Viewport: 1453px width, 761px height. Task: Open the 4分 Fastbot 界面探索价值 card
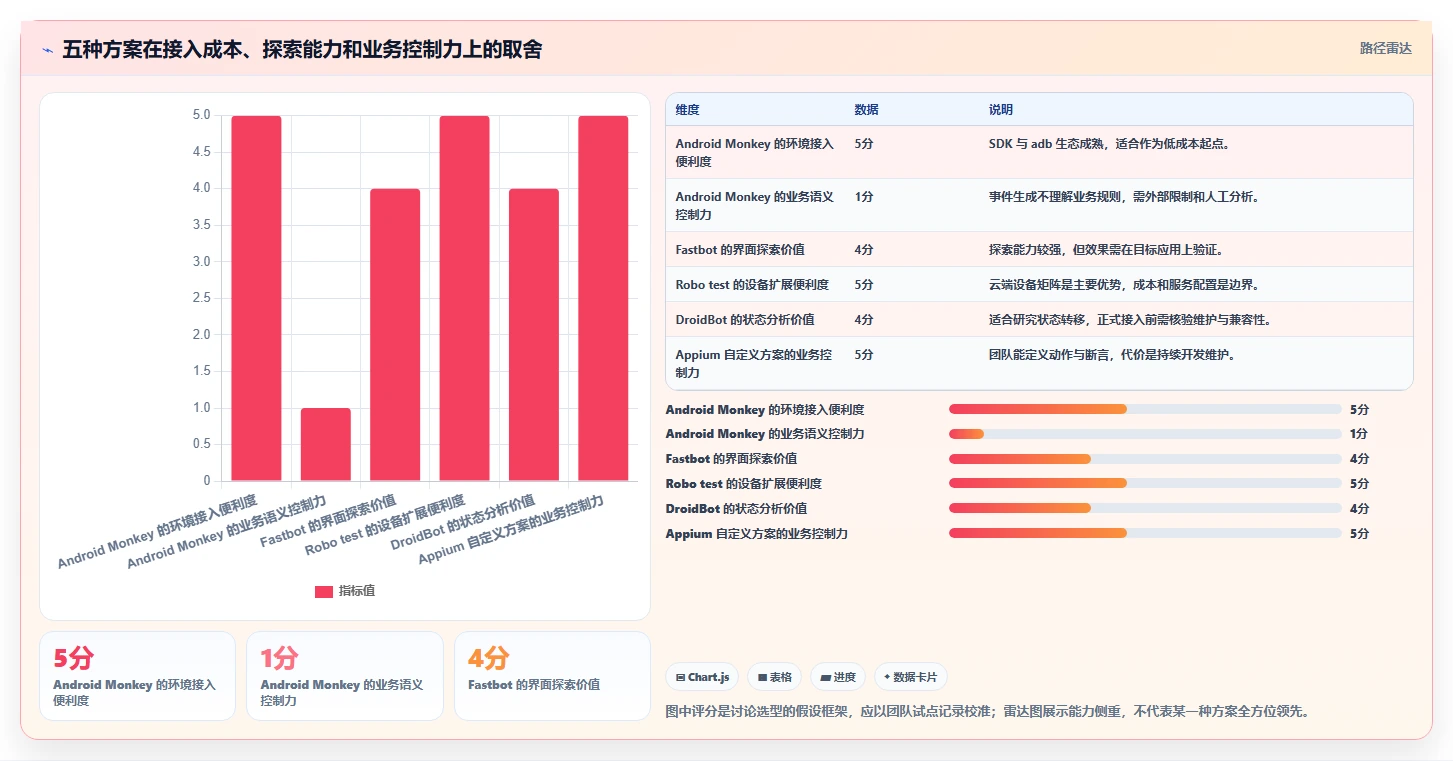tap(552, 676)
